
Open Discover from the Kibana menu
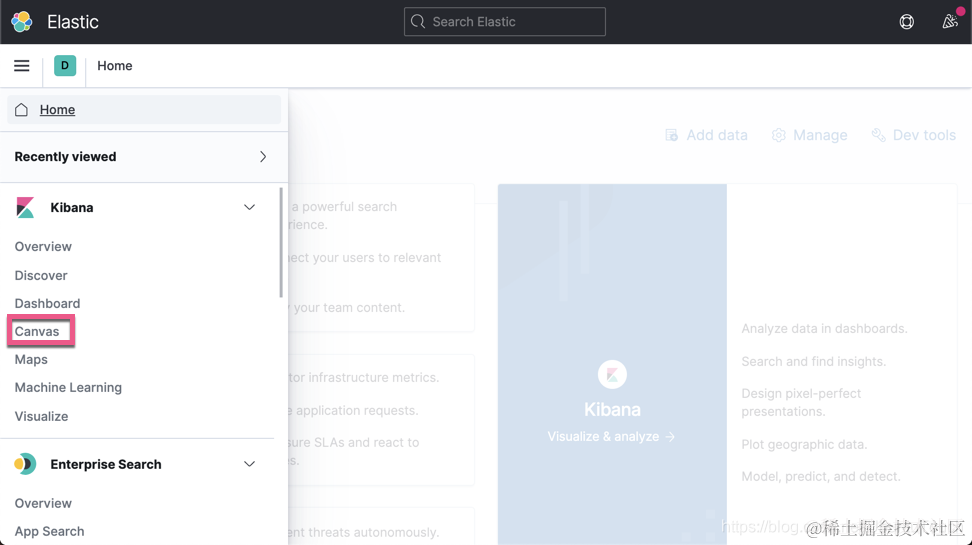41,275
